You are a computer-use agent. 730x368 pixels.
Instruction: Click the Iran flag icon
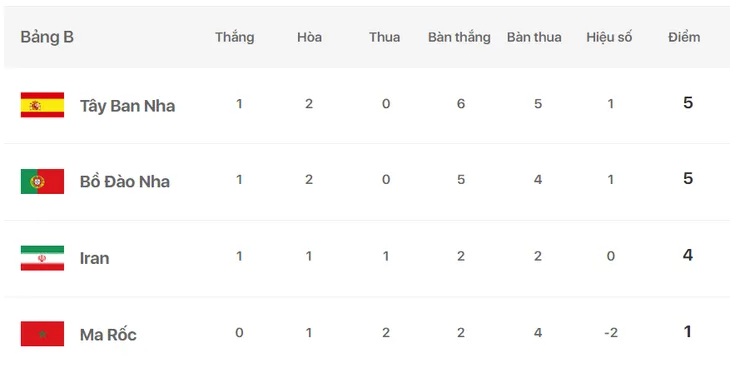(x=42, y=258)
